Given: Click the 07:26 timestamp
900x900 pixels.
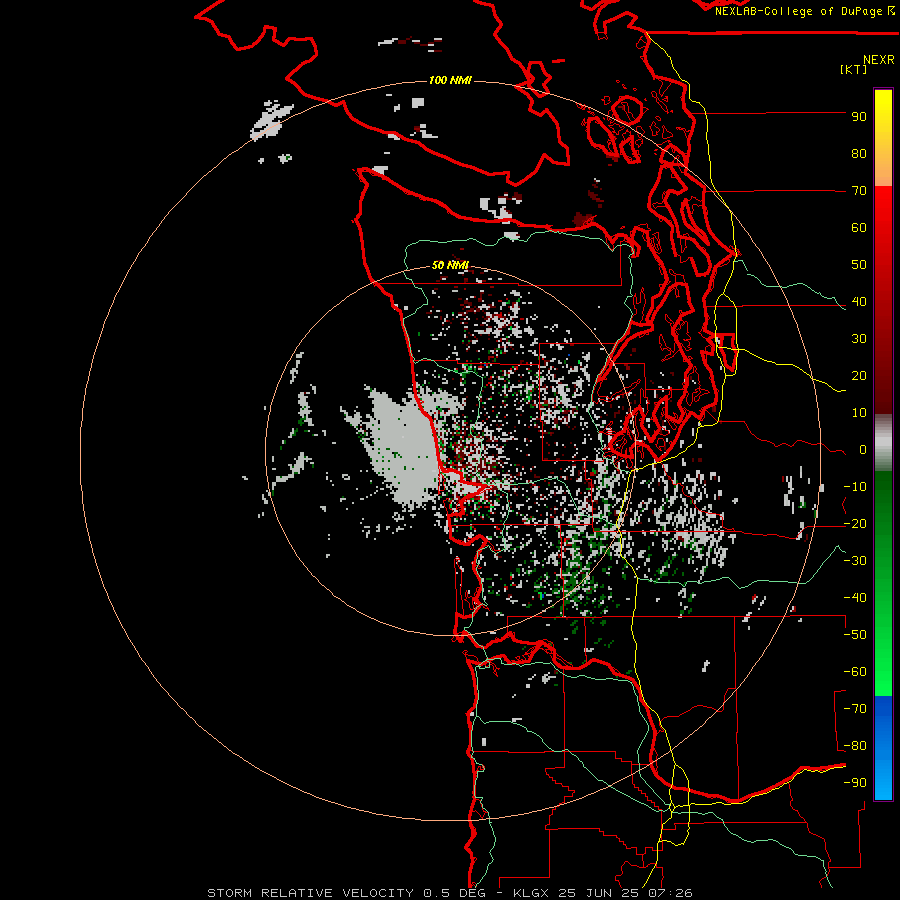Looking at the screenshot, I should click(x=669, y=893).
